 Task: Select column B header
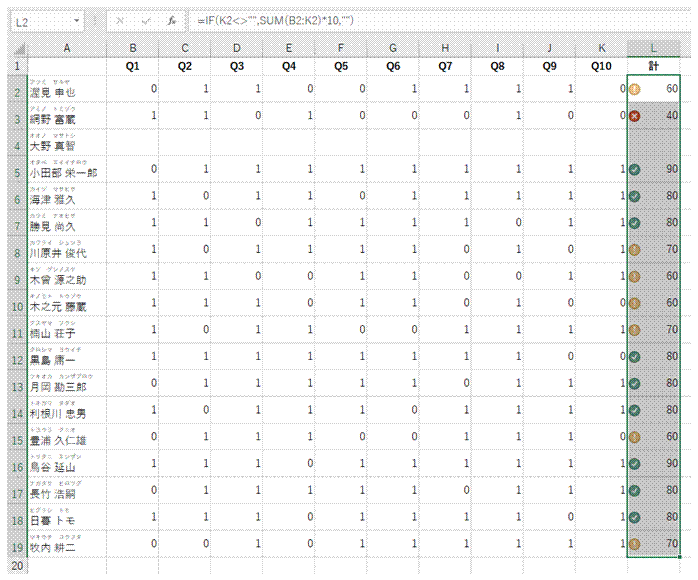coord(133,48)
